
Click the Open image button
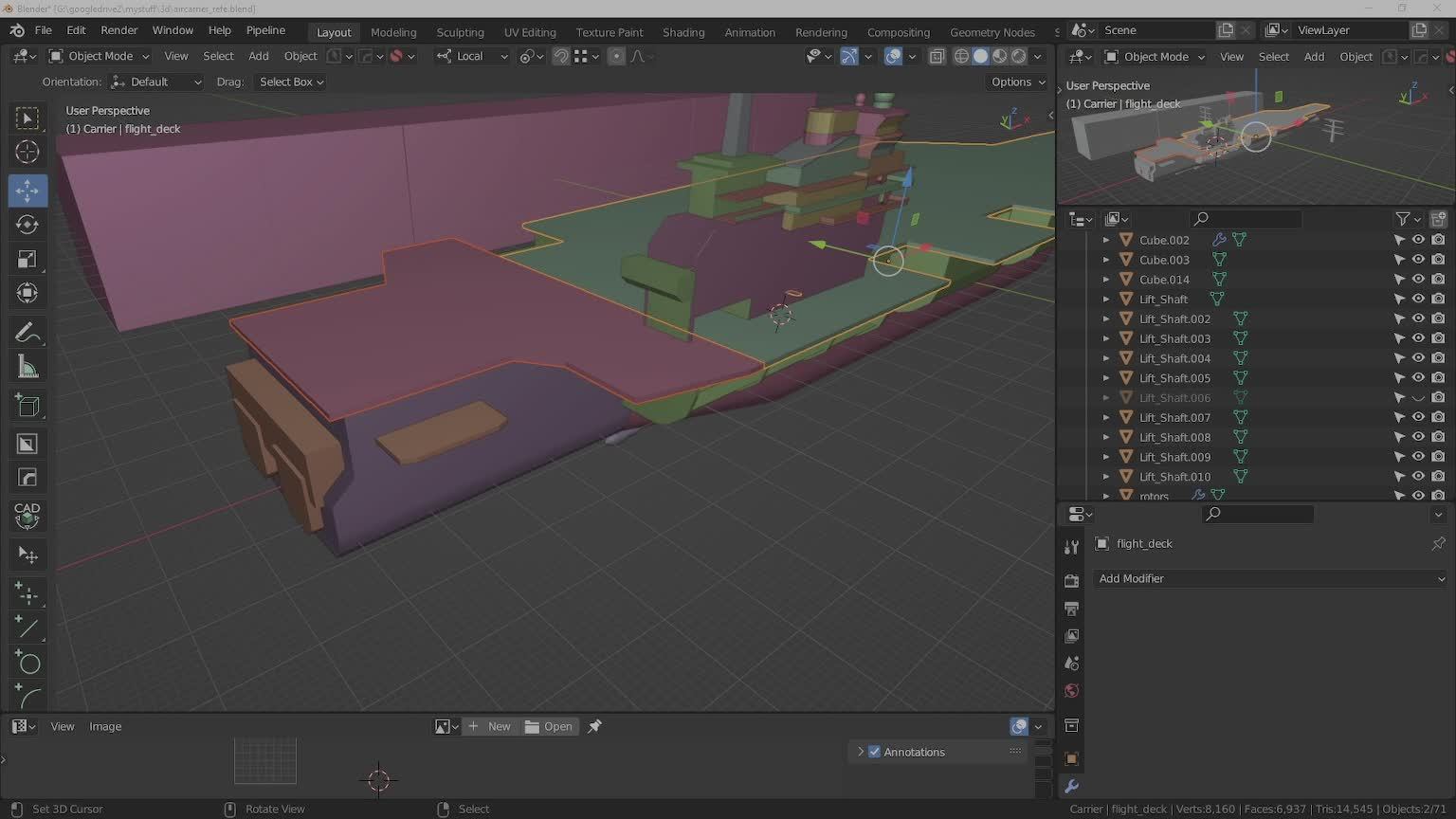pos(549,726)
